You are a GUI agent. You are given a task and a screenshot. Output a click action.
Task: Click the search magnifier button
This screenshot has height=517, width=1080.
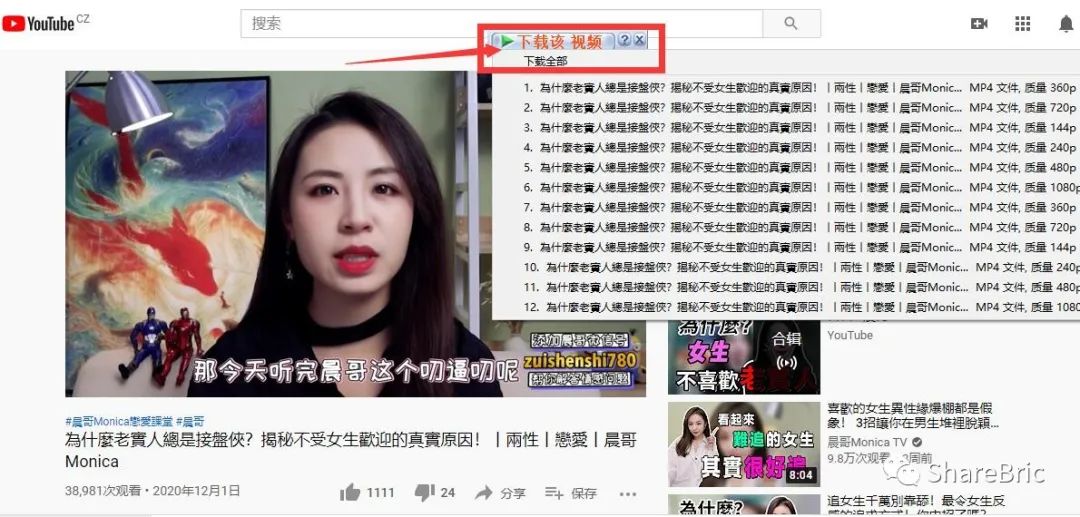tap(791, 23)
